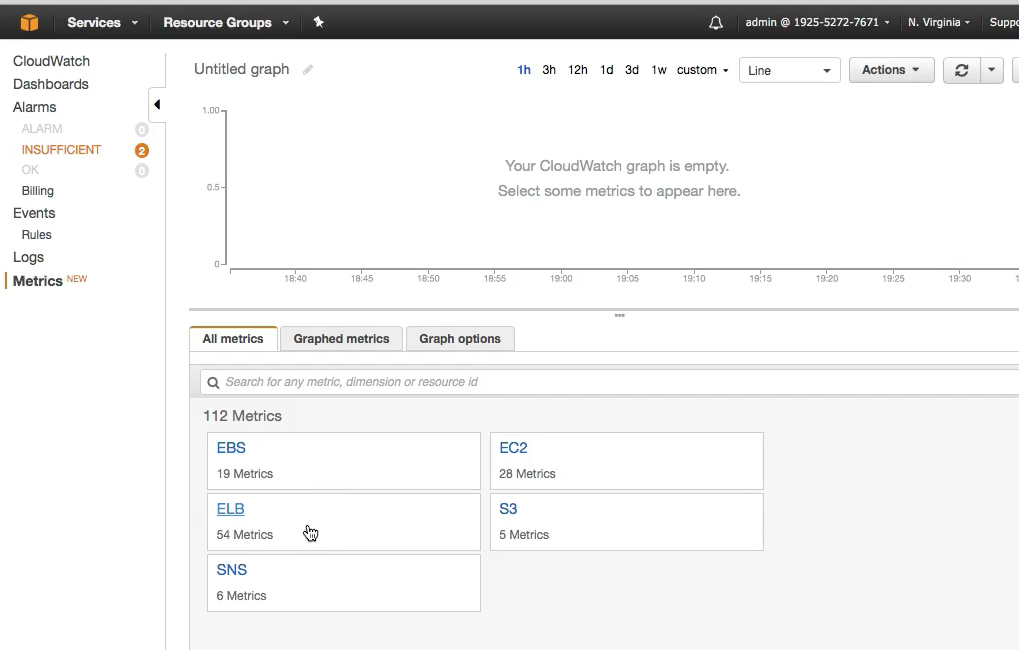The image size is (1019, 650).
Task: Select the 3h time range
Action: point(549,70)
